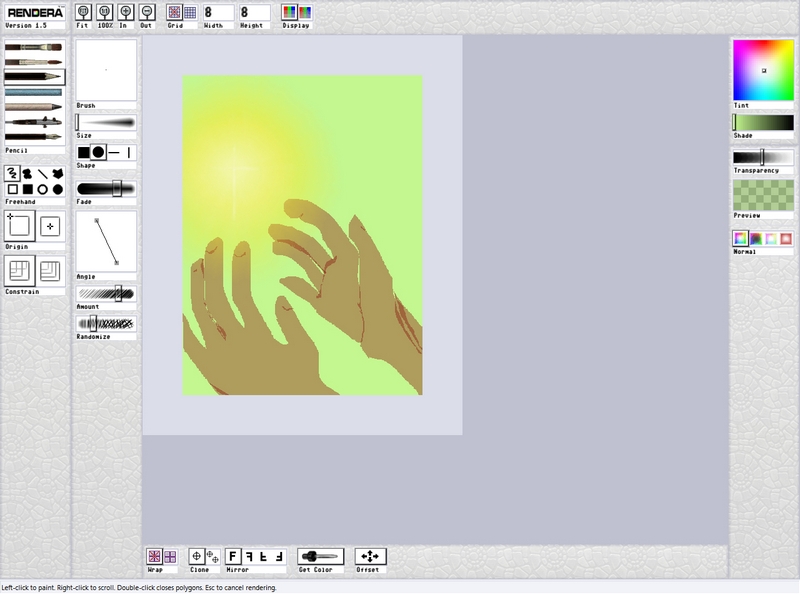Select the square brush Shape
This screenshot has height=594, width=800.
pyautogui.click(x=84, y=152)
